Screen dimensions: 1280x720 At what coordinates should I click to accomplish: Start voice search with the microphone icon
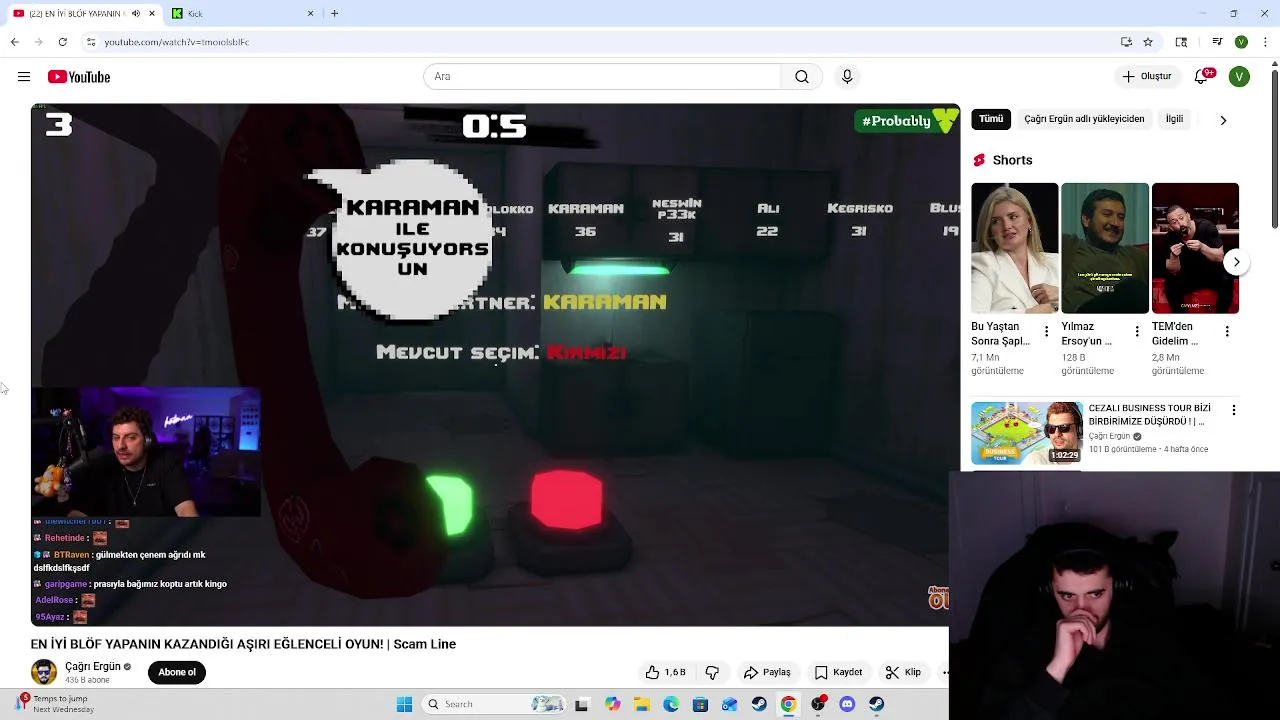pos(847,77)
